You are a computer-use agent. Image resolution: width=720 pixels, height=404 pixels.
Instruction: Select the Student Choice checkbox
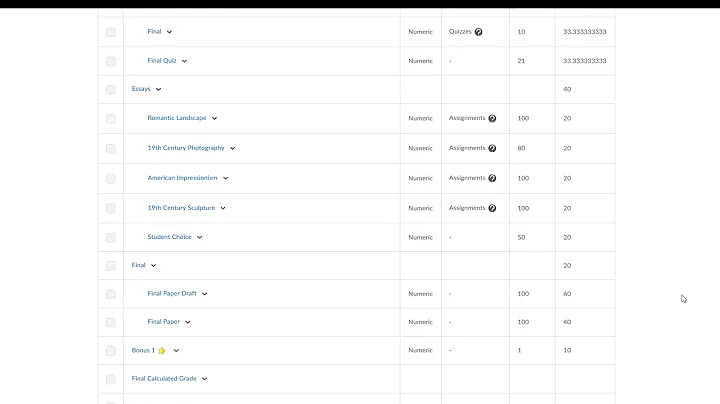(111, 238)
